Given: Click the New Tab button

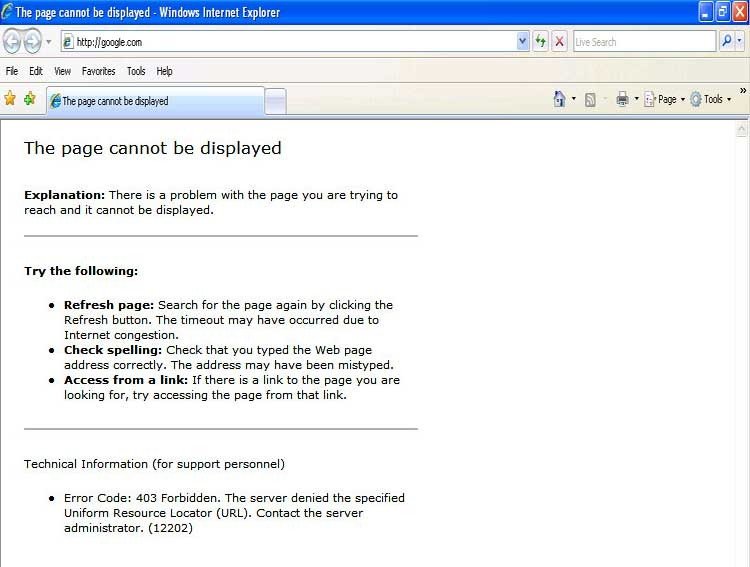Looking at the screenshot, I should click(275, 101).
